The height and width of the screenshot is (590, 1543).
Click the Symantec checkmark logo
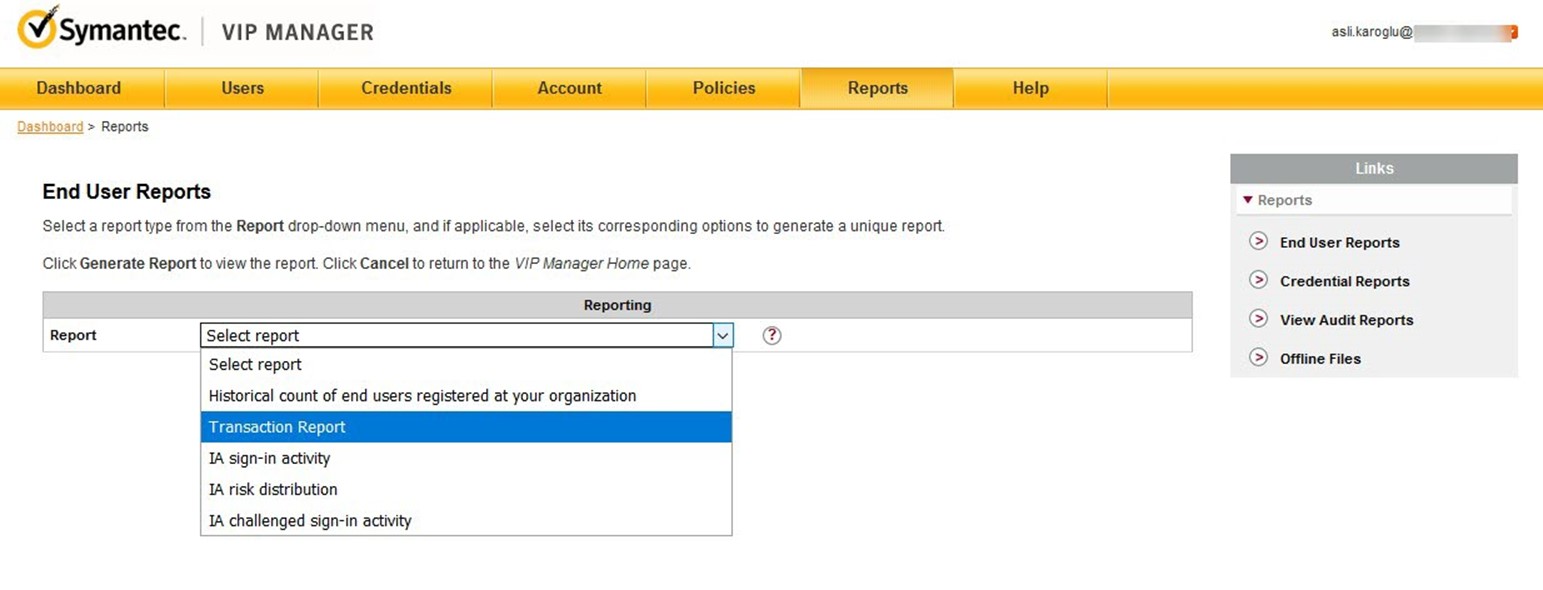click(38, 29)
